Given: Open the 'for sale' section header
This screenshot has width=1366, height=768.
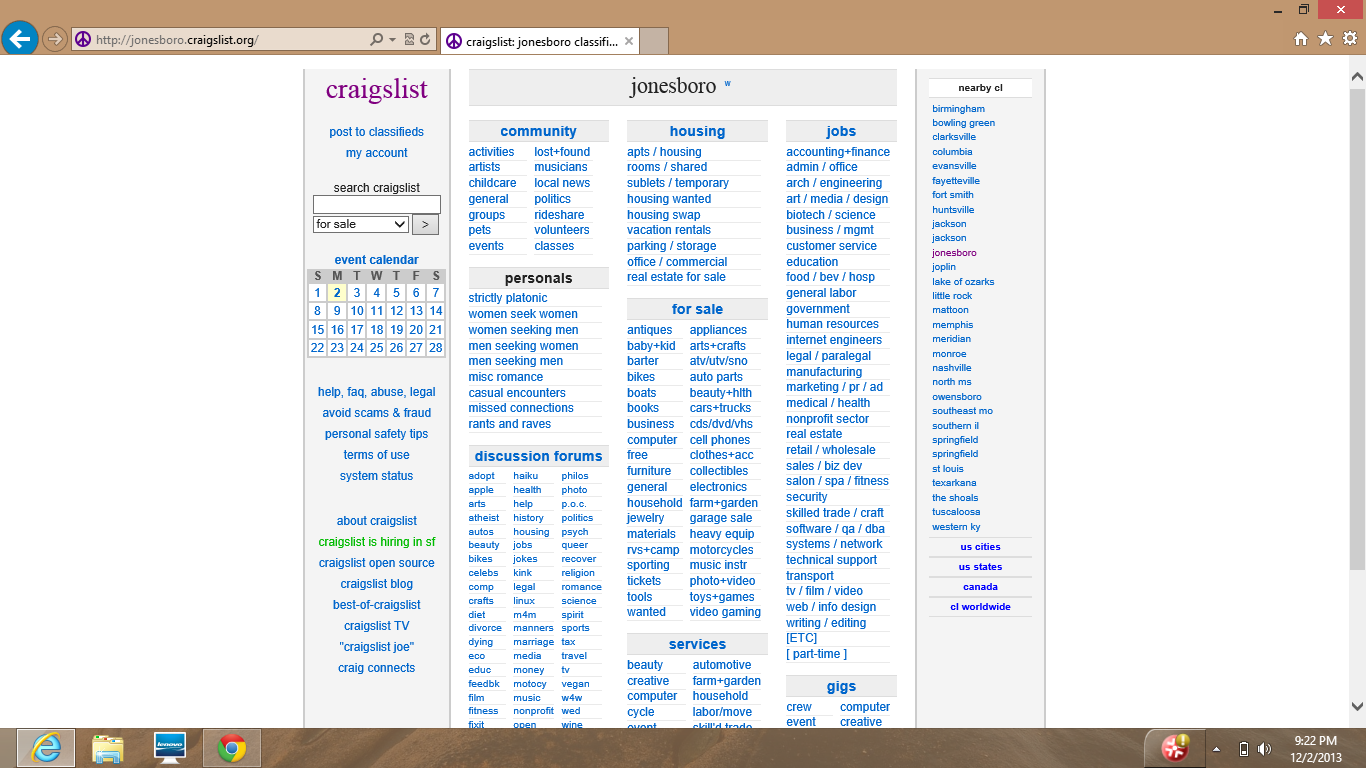Looking at the screenshot, I should click(x=697, y=309).
